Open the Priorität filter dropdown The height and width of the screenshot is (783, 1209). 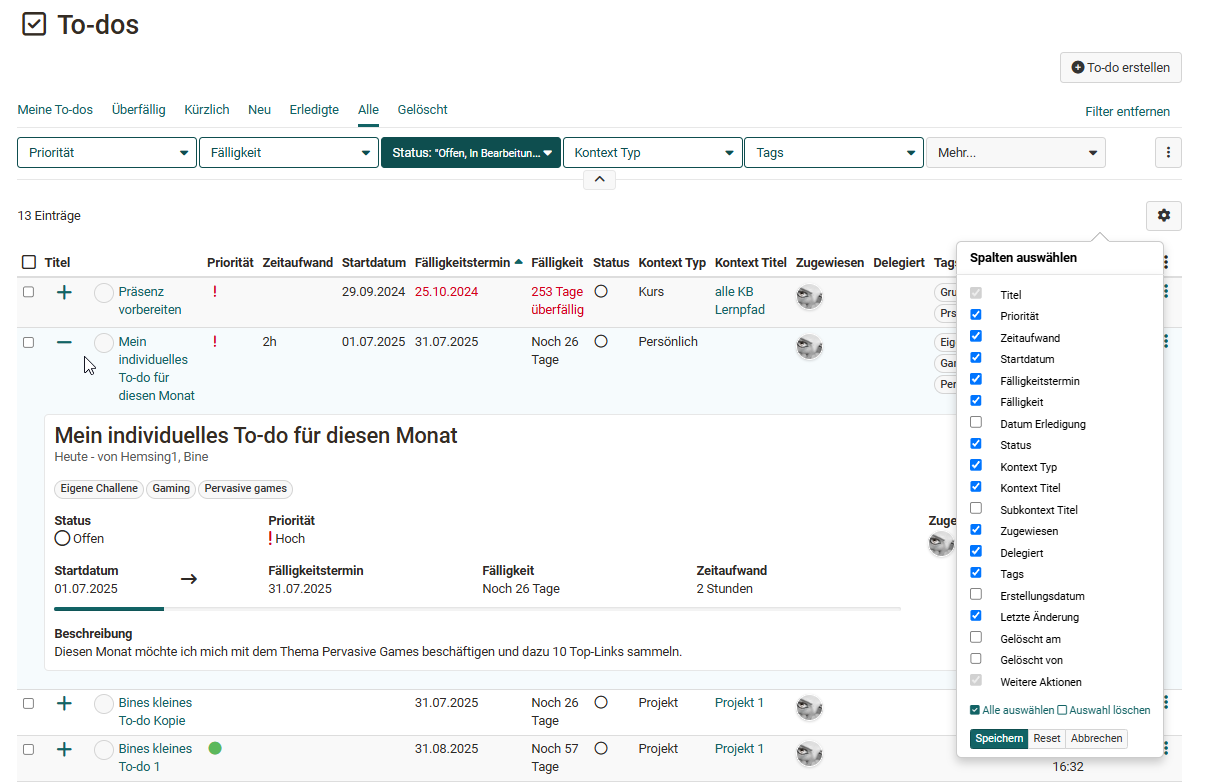pos(107,153)
